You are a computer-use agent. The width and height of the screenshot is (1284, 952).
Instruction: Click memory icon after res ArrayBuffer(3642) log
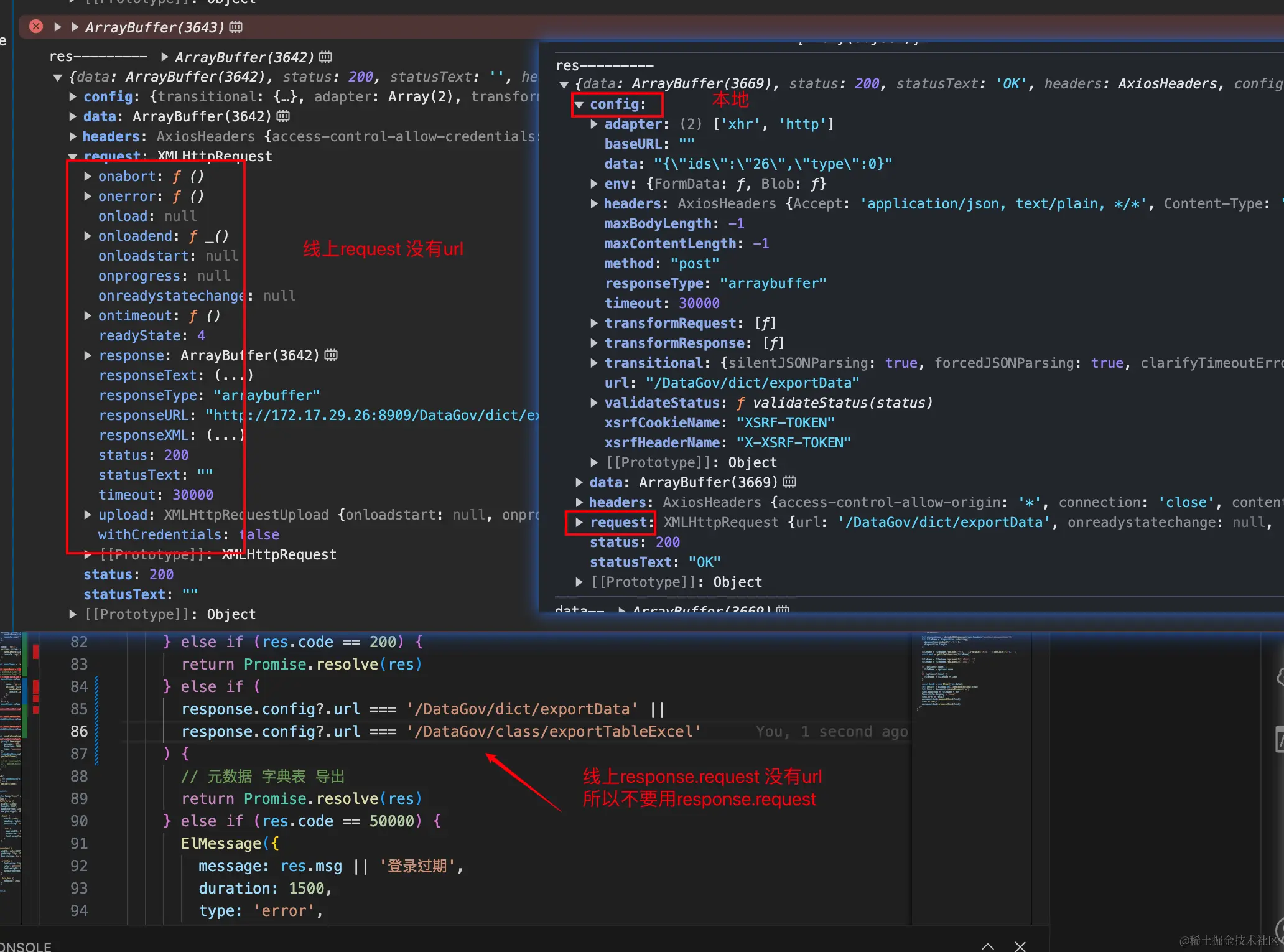point(325,57)
